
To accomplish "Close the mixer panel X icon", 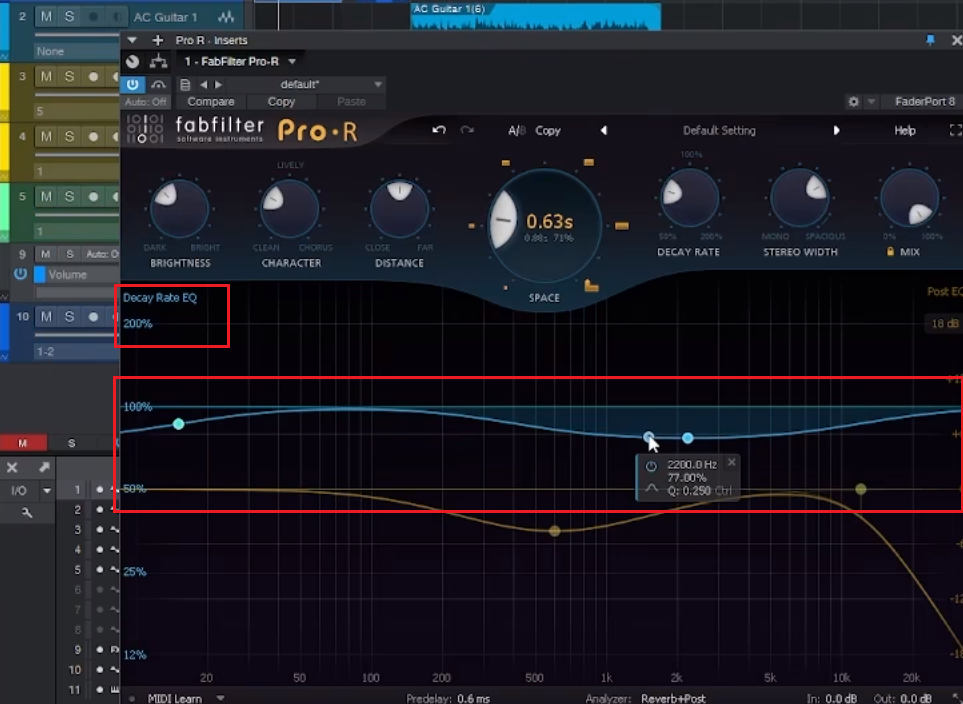I will tap(12, 467).
